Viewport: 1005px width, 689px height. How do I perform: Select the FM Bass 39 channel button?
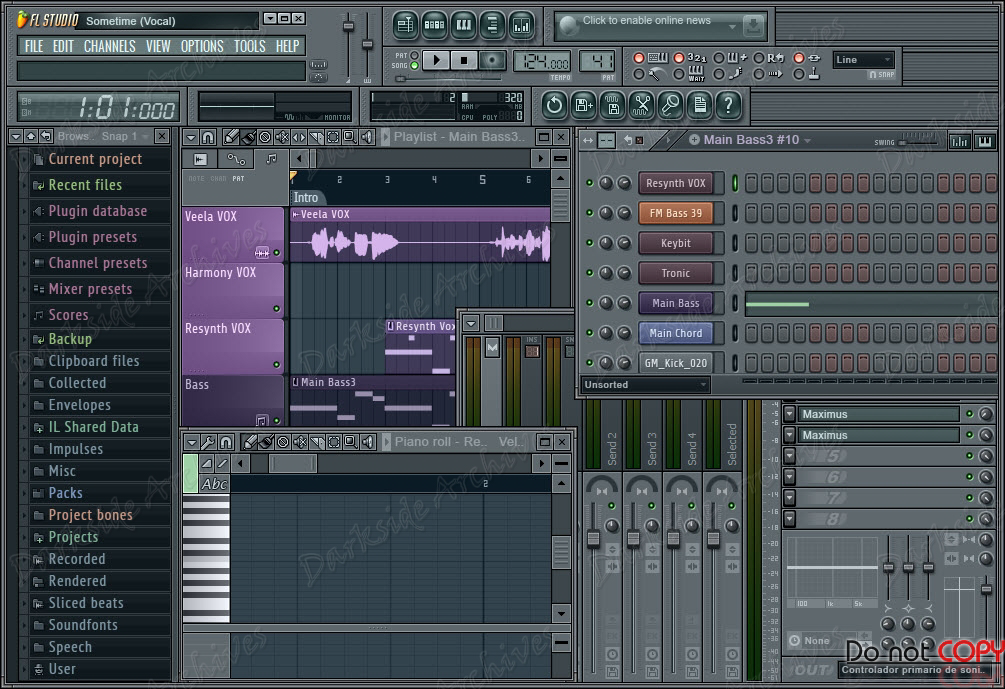click(x=676, y=213)
